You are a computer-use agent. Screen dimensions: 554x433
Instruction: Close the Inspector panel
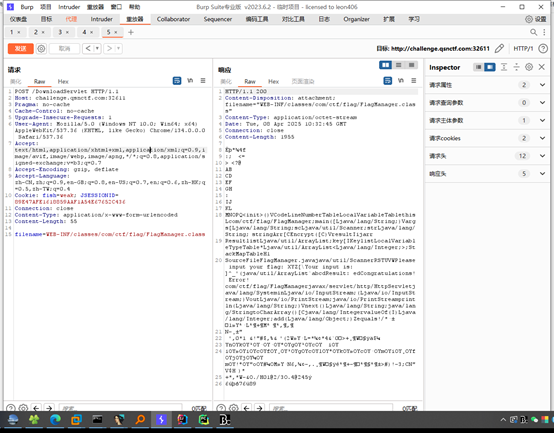(542, 67)
